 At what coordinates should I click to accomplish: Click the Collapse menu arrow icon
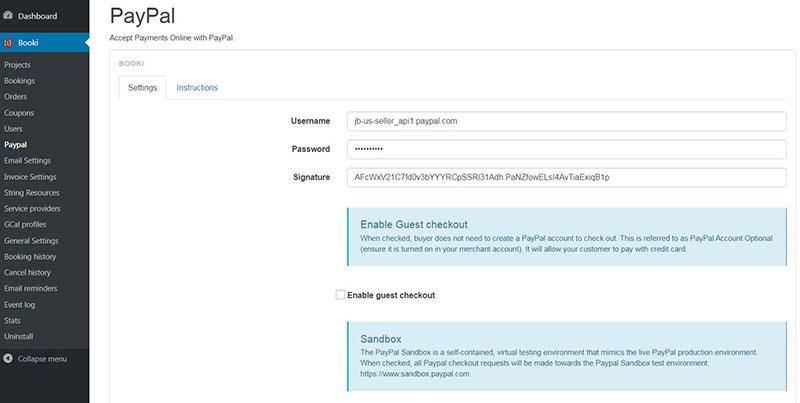tap(8, 359)
